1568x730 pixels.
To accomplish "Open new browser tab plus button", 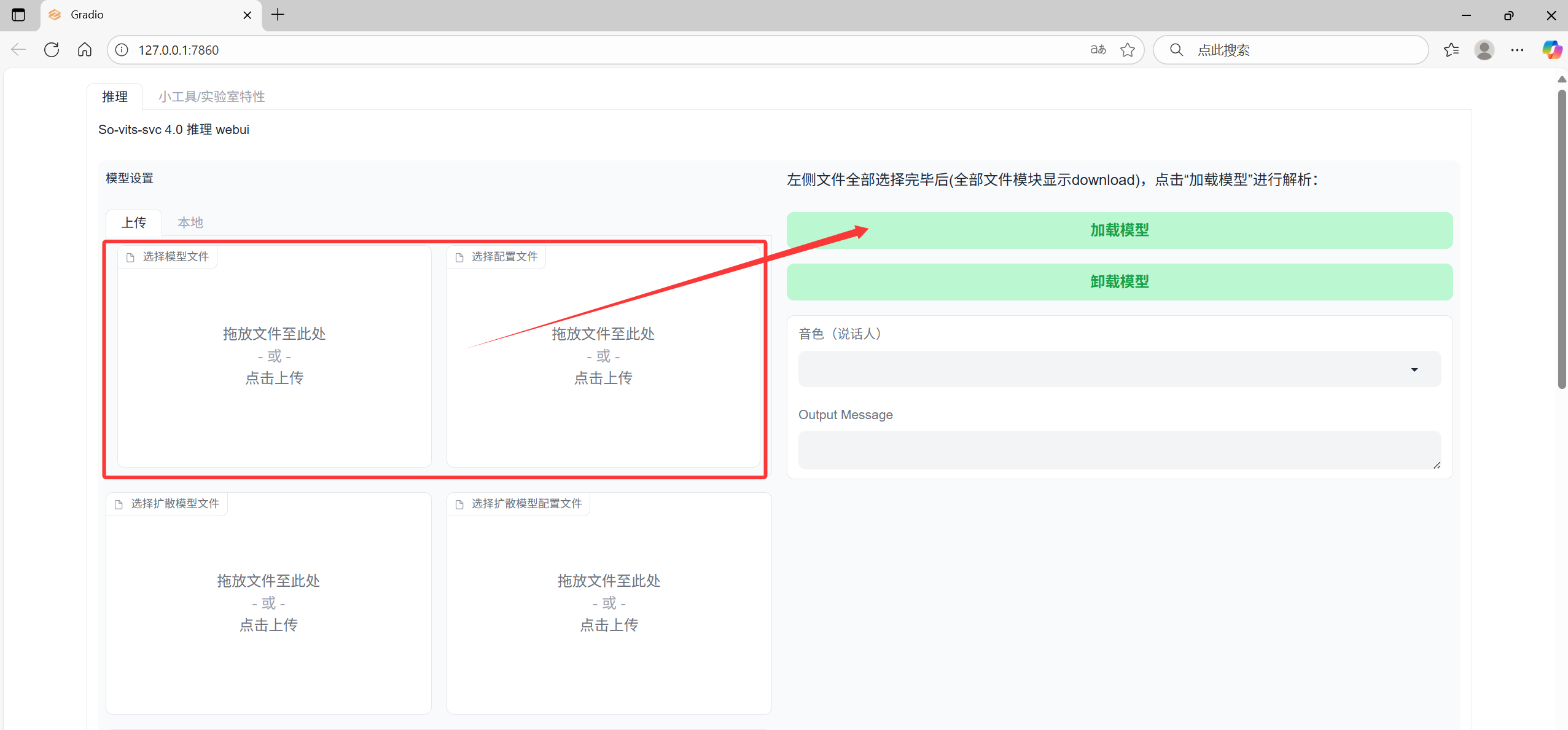I will pyautogui.click(x=278, y=15).
